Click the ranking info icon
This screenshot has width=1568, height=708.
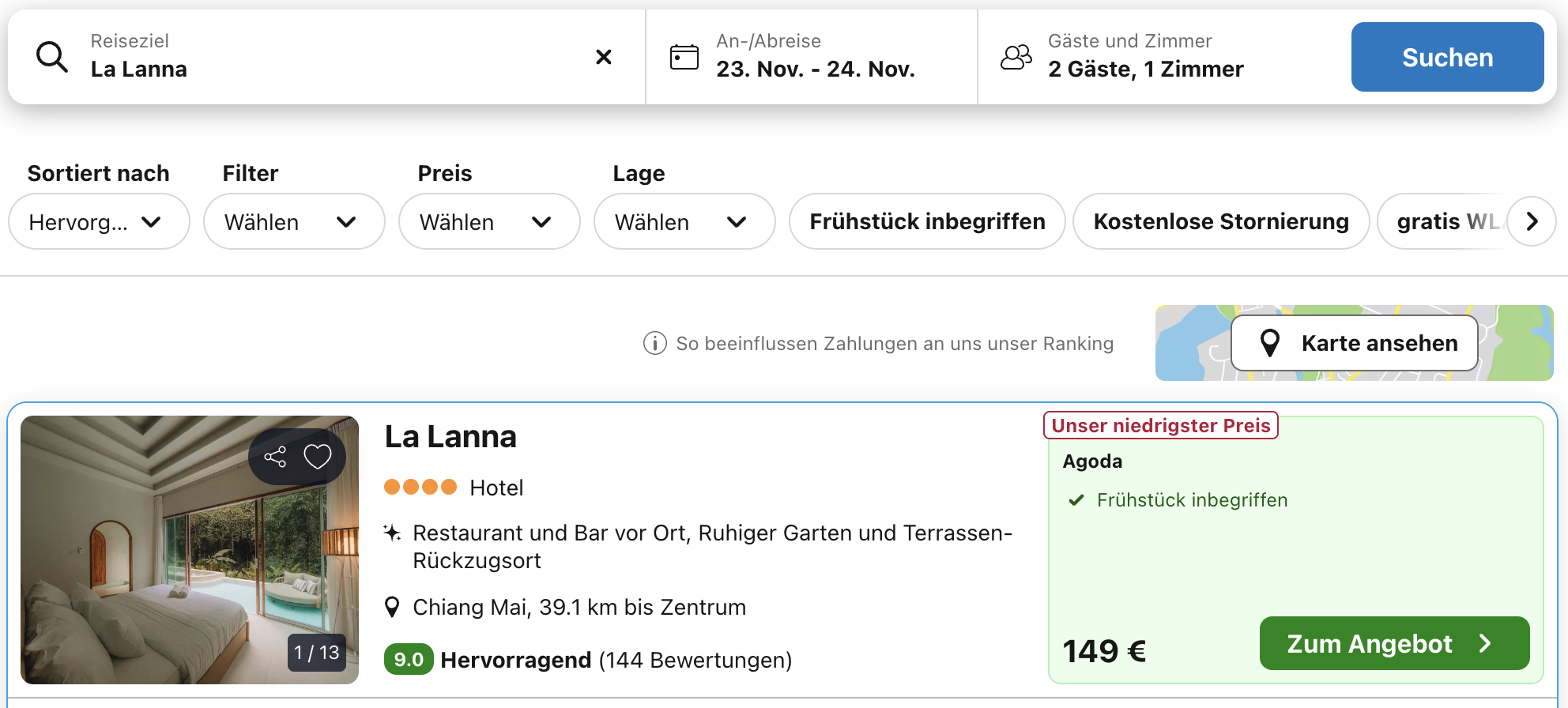[654, 344]
